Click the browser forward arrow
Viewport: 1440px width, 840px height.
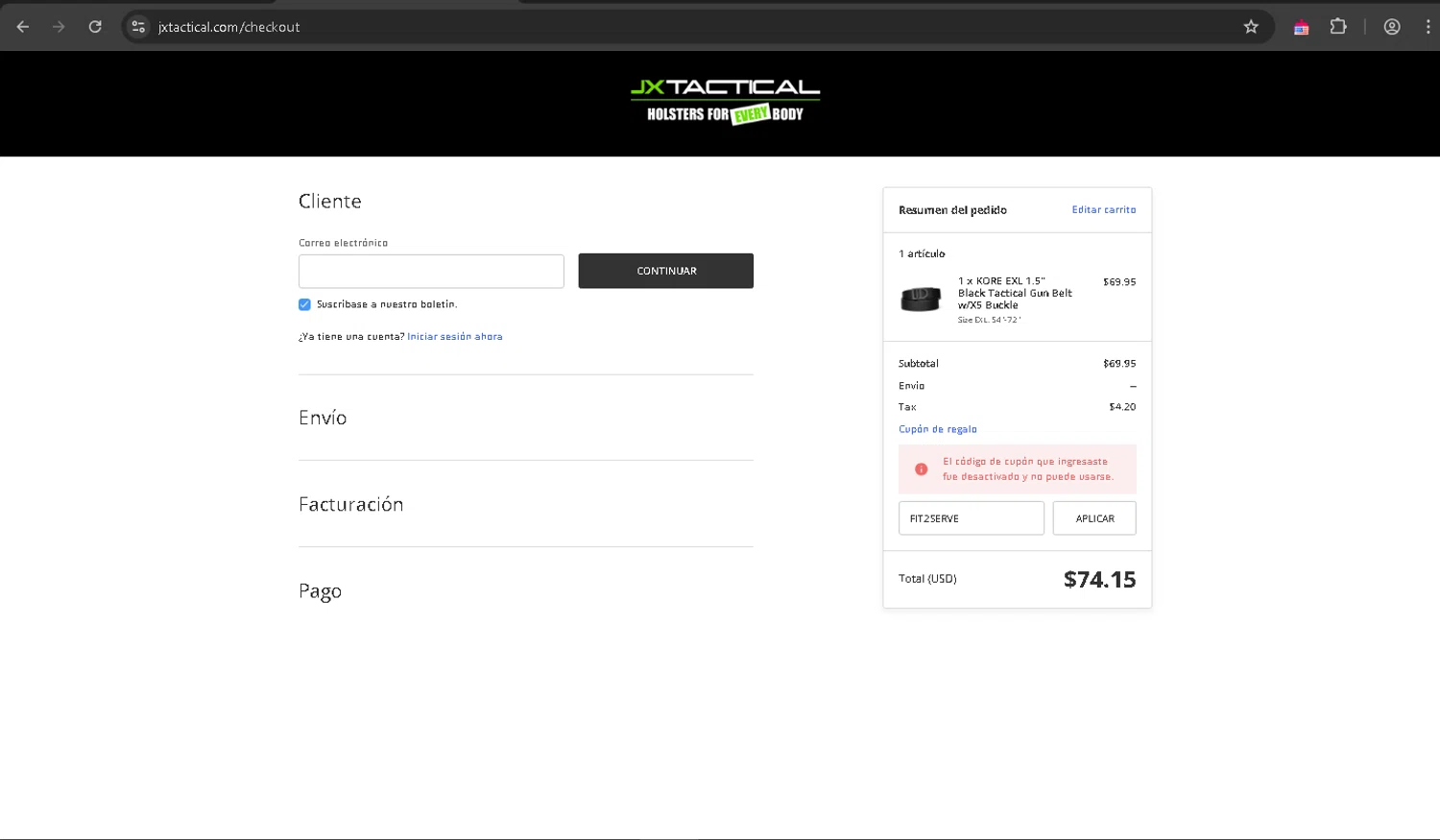(59, 27)
